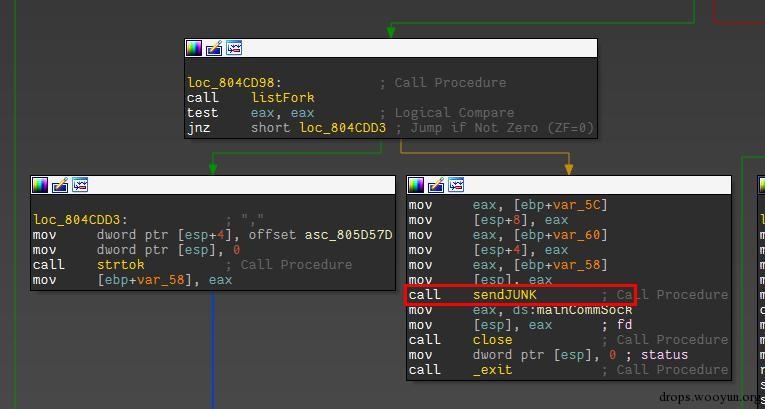
Task: Click the edit pencil icon on loc_804CD98 block
Action: tap(214, 48)
